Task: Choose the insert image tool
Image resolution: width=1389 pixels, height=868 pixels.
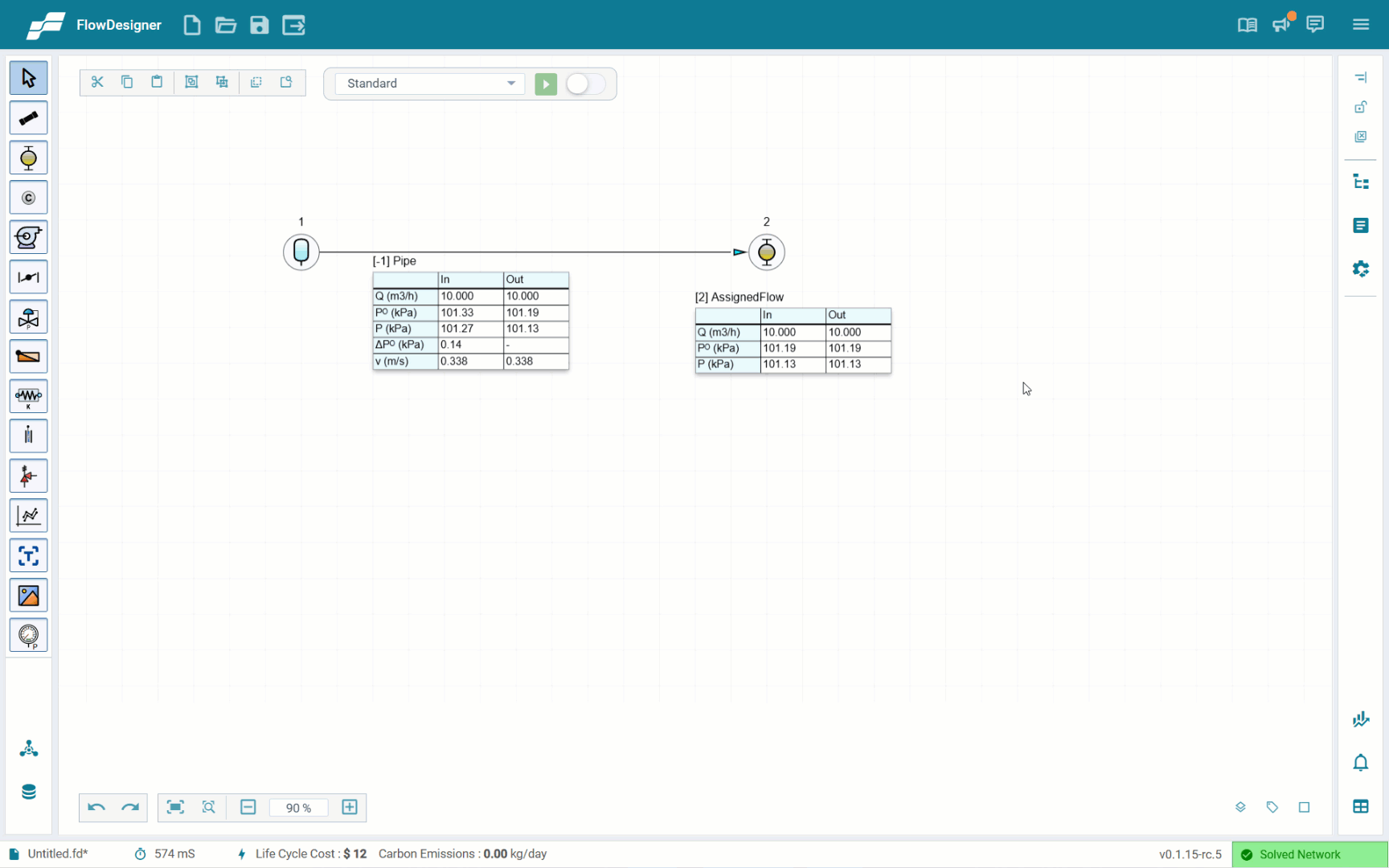Action: point(28,596)
